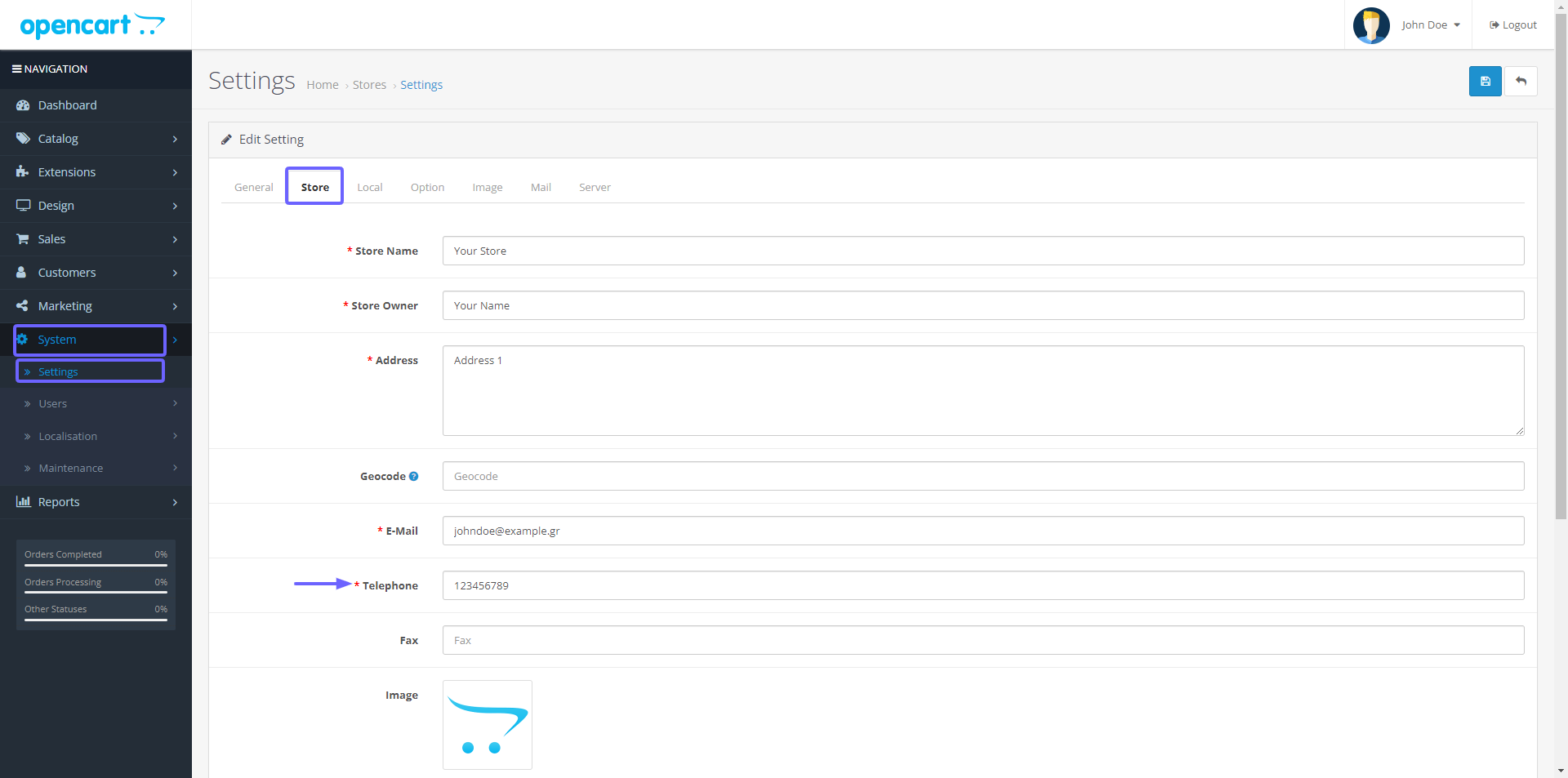This screenshot has height=778, width=1568.
Task: Expand the Extensions menu chevron
Action: point(175,173)
